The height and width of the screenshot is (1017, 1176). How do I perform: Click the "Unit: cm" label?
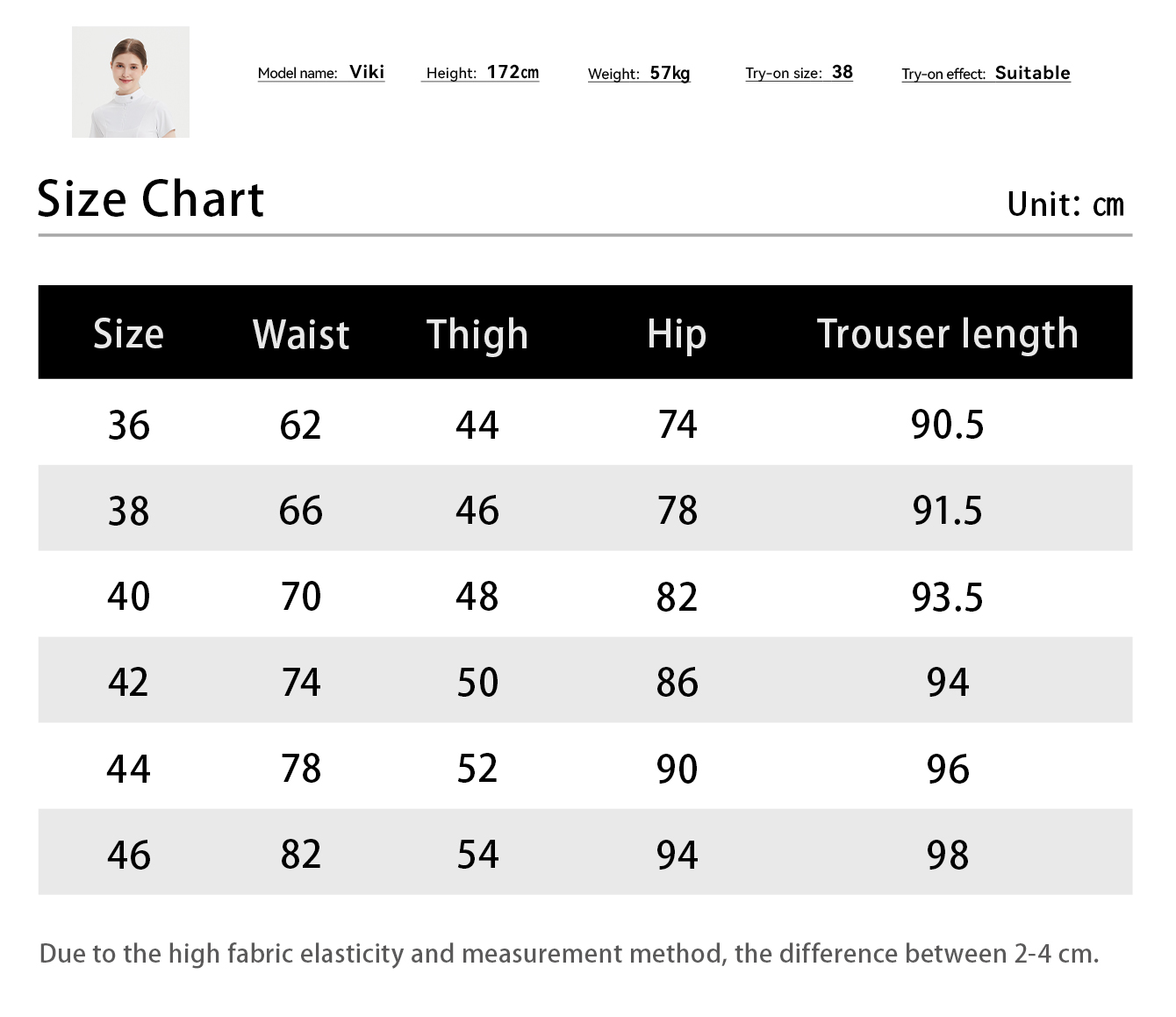[x=1065, y=204]
